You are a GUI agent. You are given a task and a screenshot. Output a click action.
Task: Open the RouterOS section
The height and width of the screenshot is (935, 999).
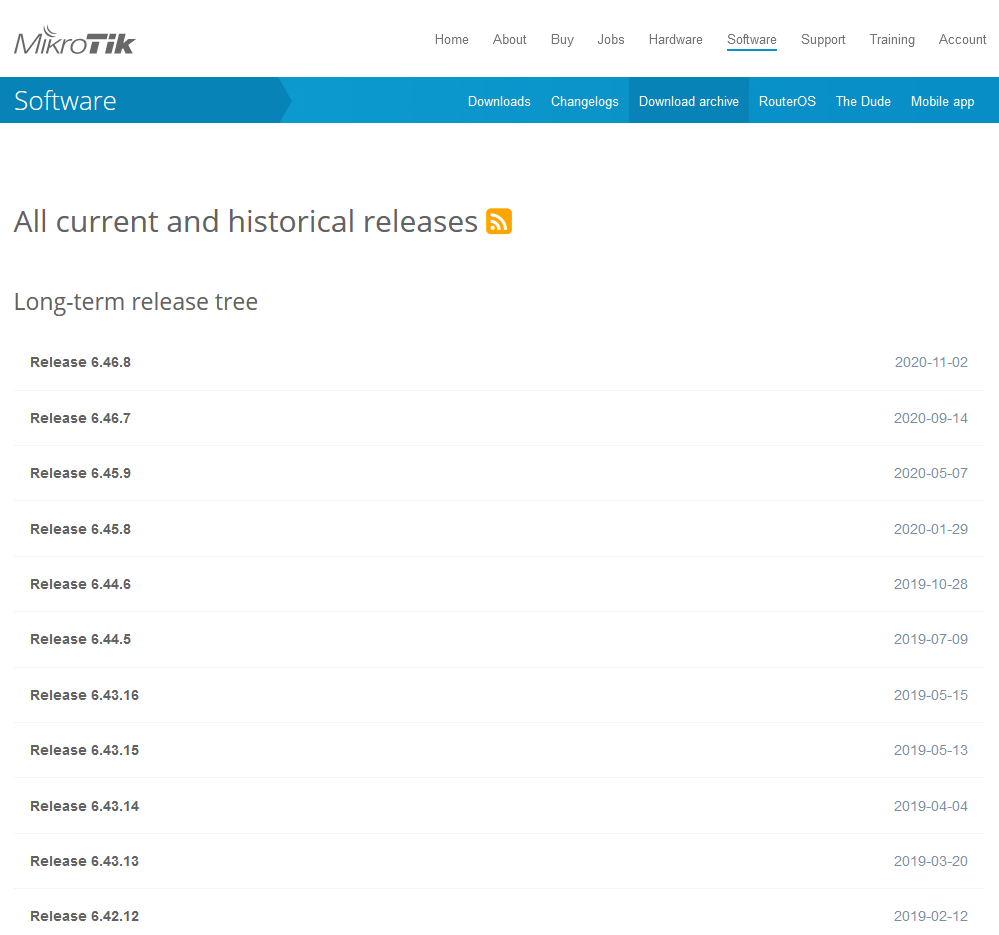787,101
